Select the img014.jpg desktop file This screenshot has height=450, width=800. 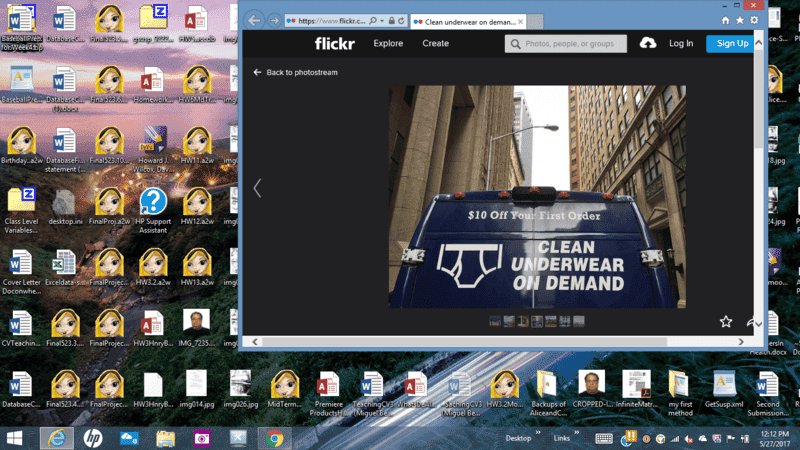coord(197,389)
